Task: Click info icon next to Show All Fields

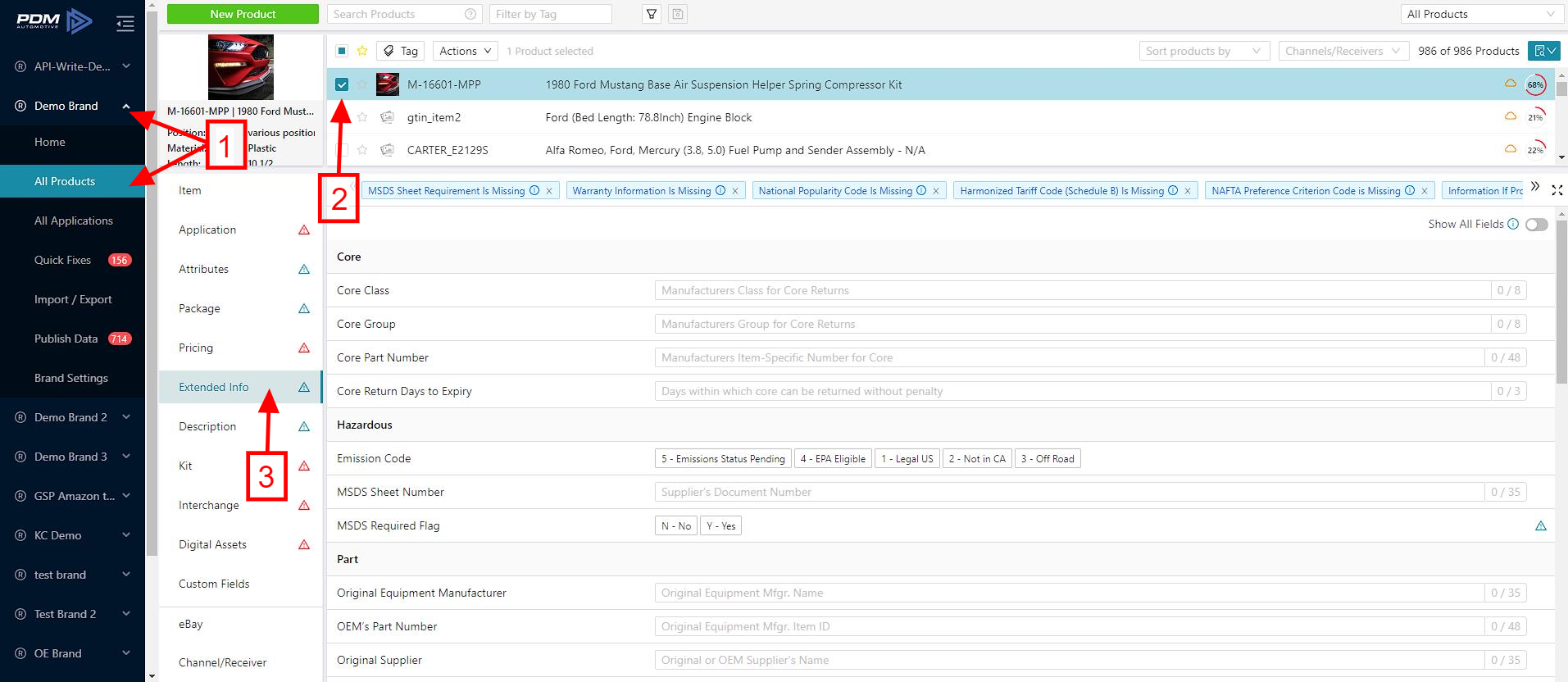Action: tap(1513, 224)
